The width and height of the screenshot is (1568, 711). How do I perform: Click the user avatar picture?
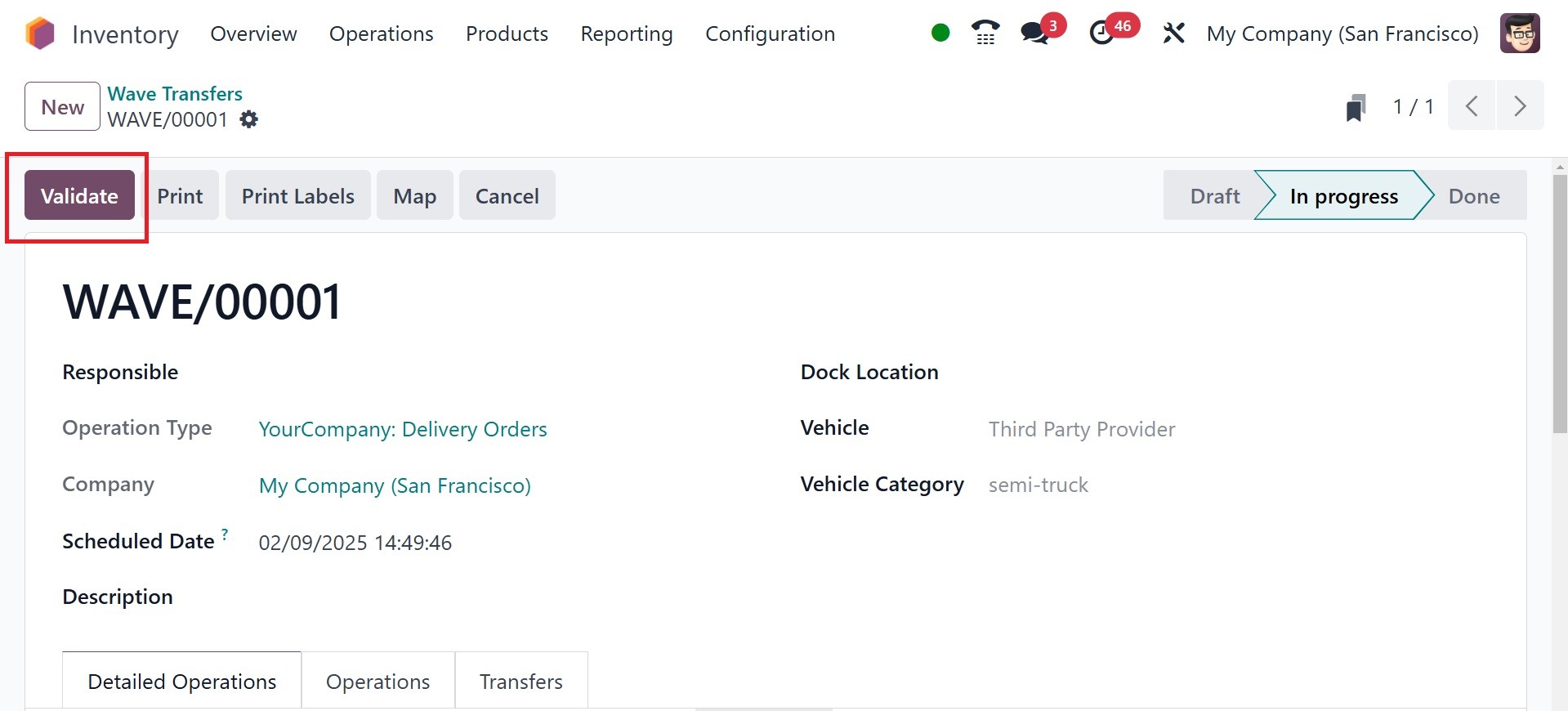(1519, 34)
